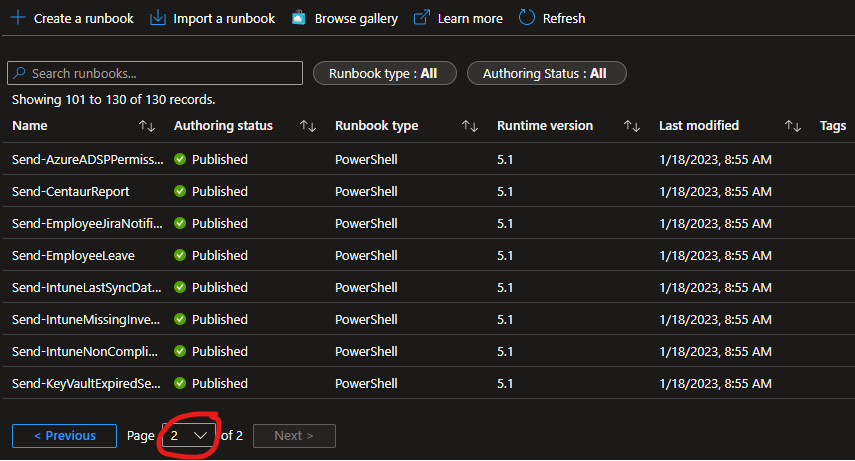
Task: Open runbook Send-KeyVaultExpiredSe...
Action: pyautogui.click(x=86, y=384)
